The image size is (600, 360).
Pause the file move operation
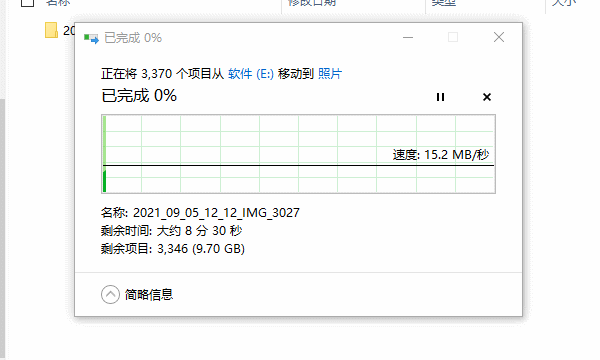point(440,97)
